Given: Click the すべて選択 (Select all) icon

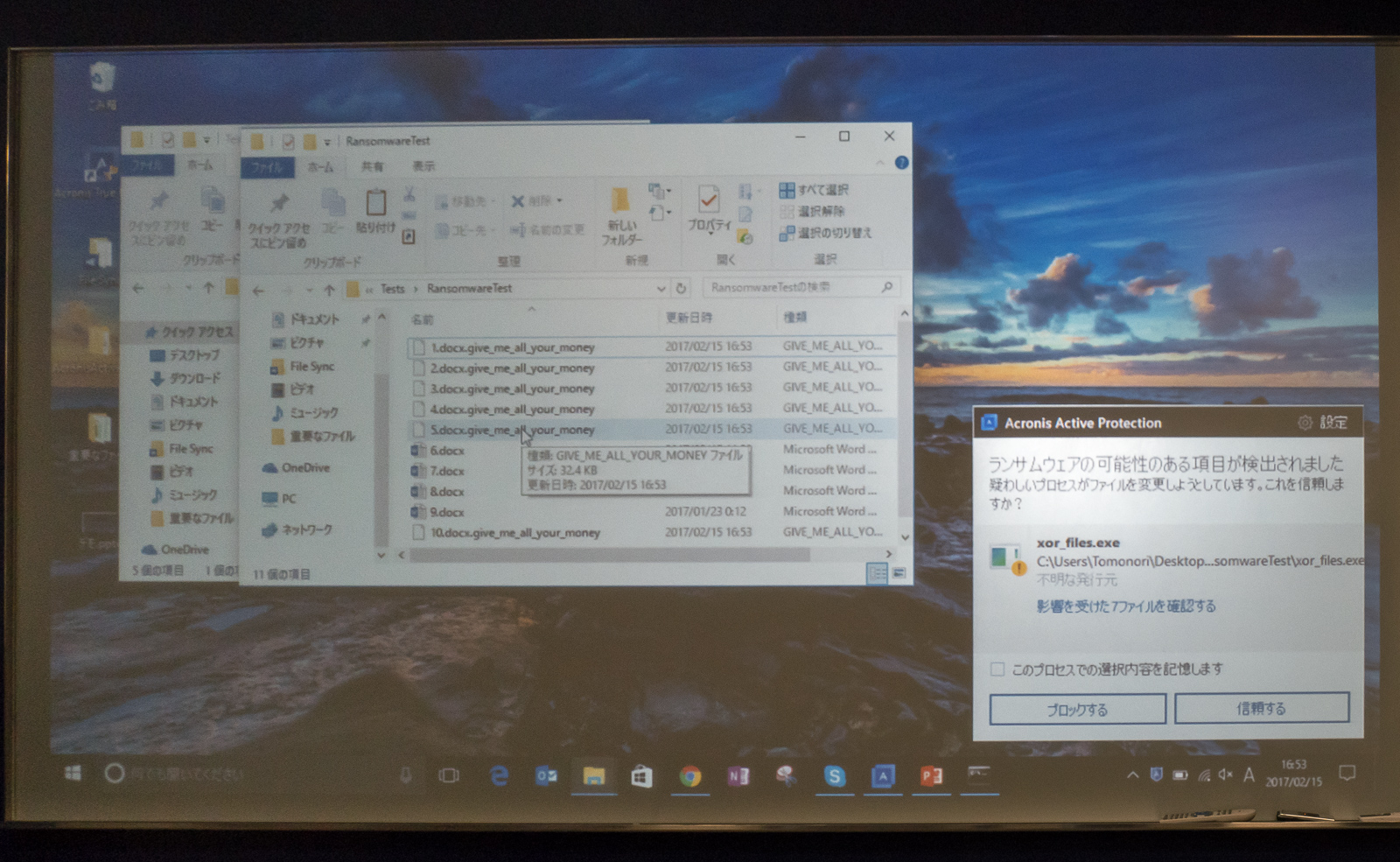Looking at the screenshot, I should pyautogui.click(x=787, y=189).
